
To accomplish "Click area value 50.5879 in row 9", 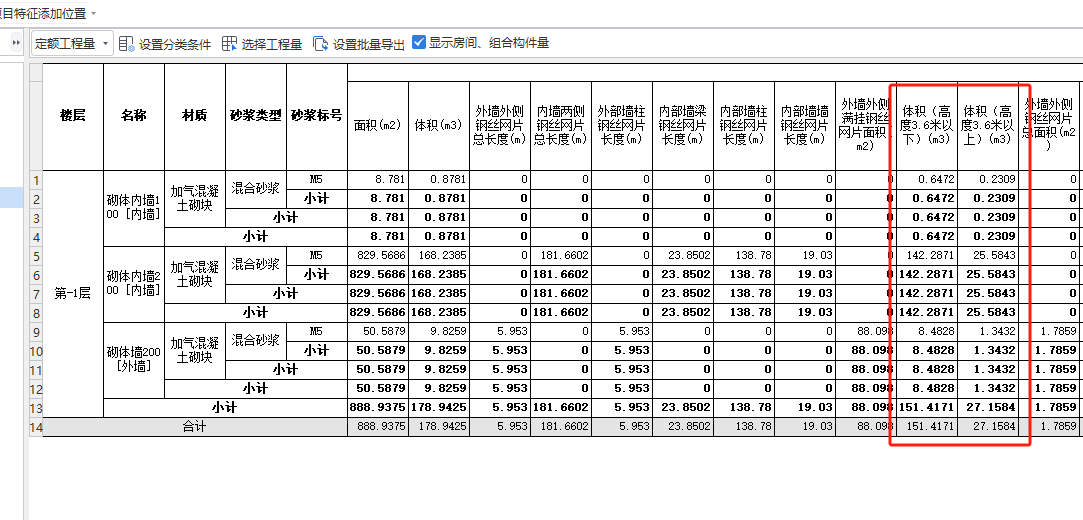I will tap(378, 331).
